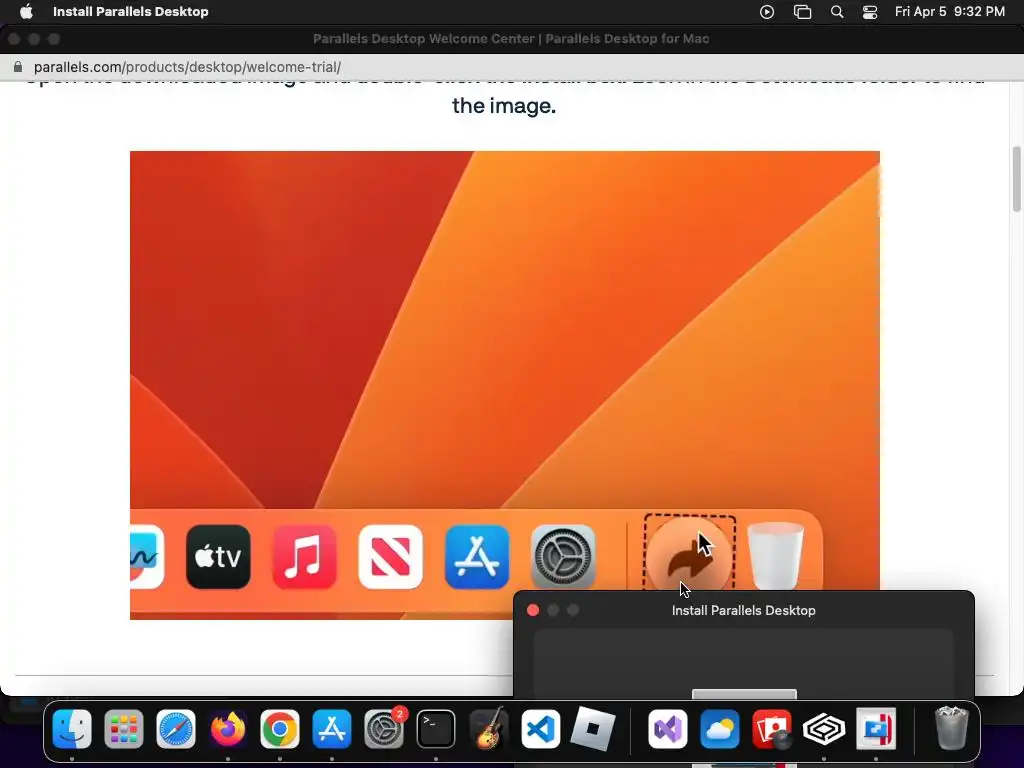Click the Install Parallels Desktop window title

tap(743, 611)
